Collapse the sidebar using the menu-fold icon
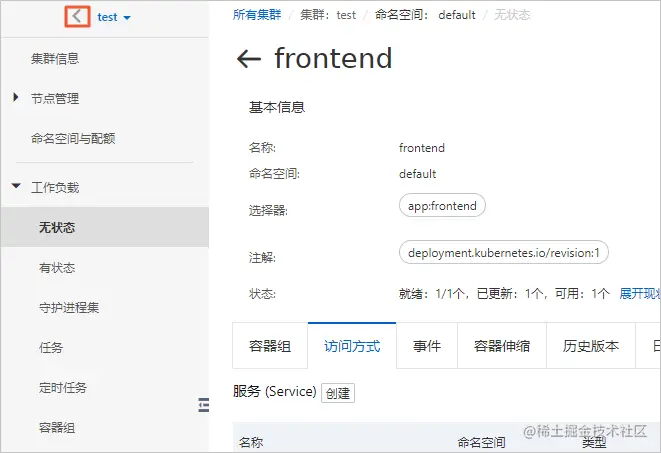The width and height of the screenshot is (661, 453). [x=204, y=405]
